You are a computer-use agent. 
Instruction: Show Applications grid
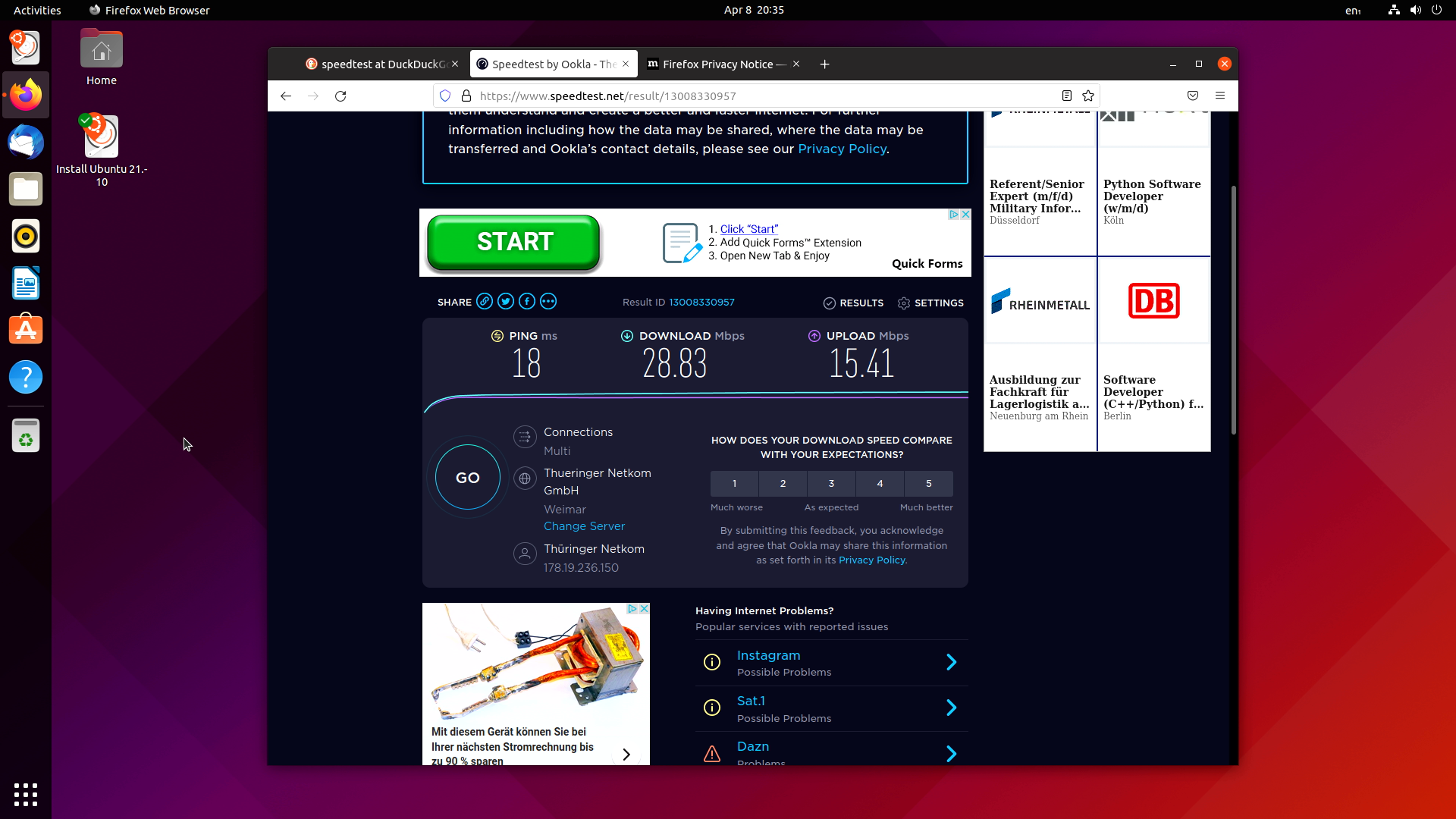click(x=26, y=794)
